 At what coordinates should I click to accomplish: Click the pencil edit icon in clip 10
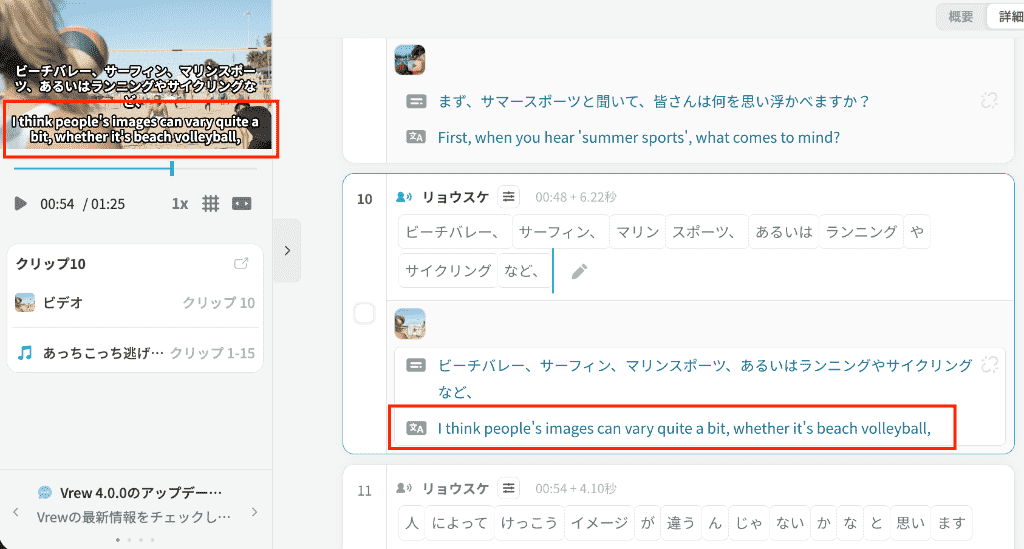tap(579, 272)
